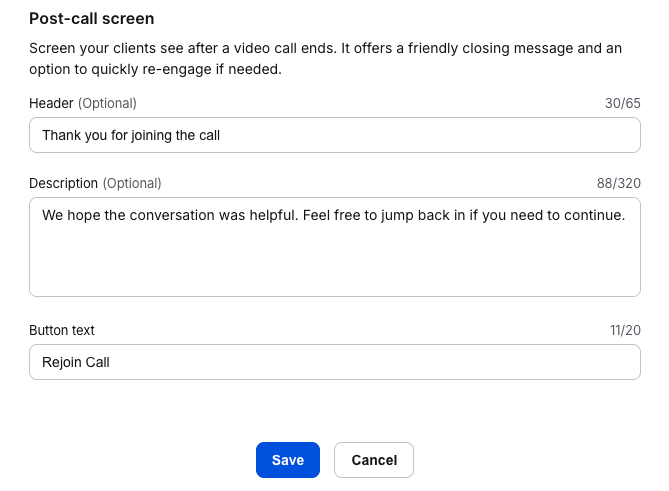Click the Description field label
The height and width of the screenshot is (491, 669).
[64, 183]
